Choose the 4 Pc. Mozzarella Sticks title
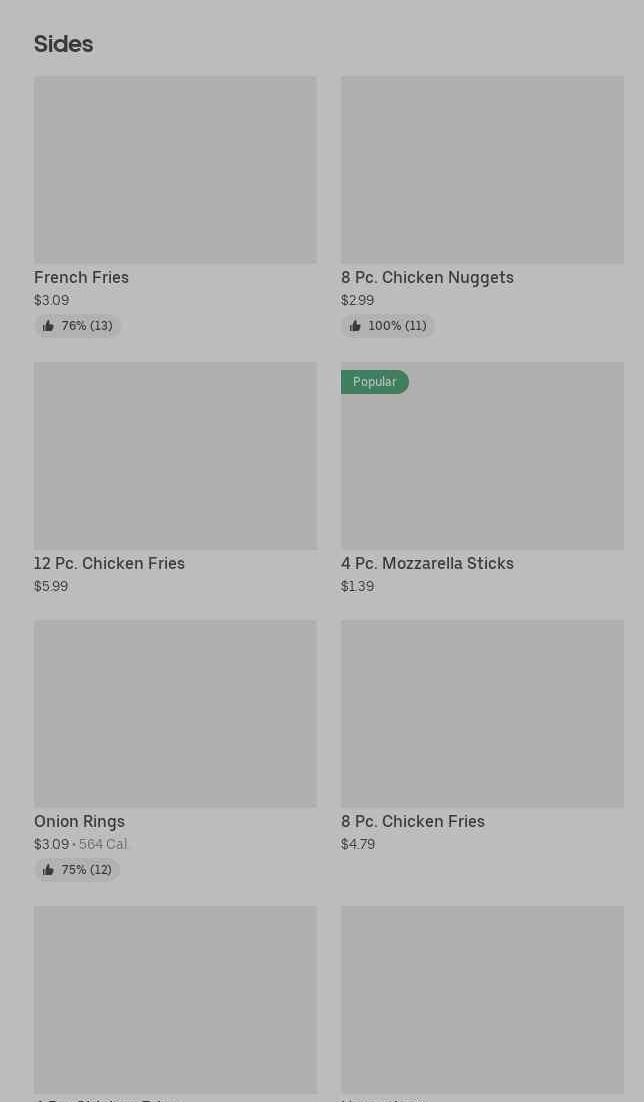 [x=427, y=564]
